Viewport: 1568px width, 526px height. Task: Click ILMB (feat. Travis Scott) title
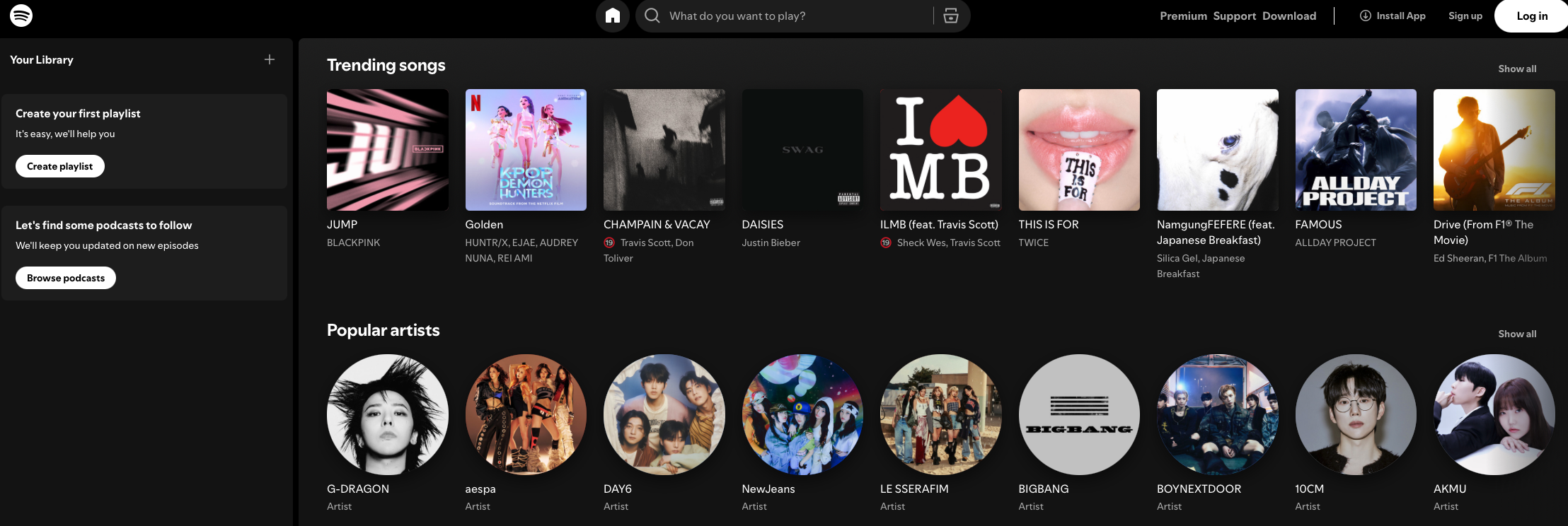(x=939, y=224)
